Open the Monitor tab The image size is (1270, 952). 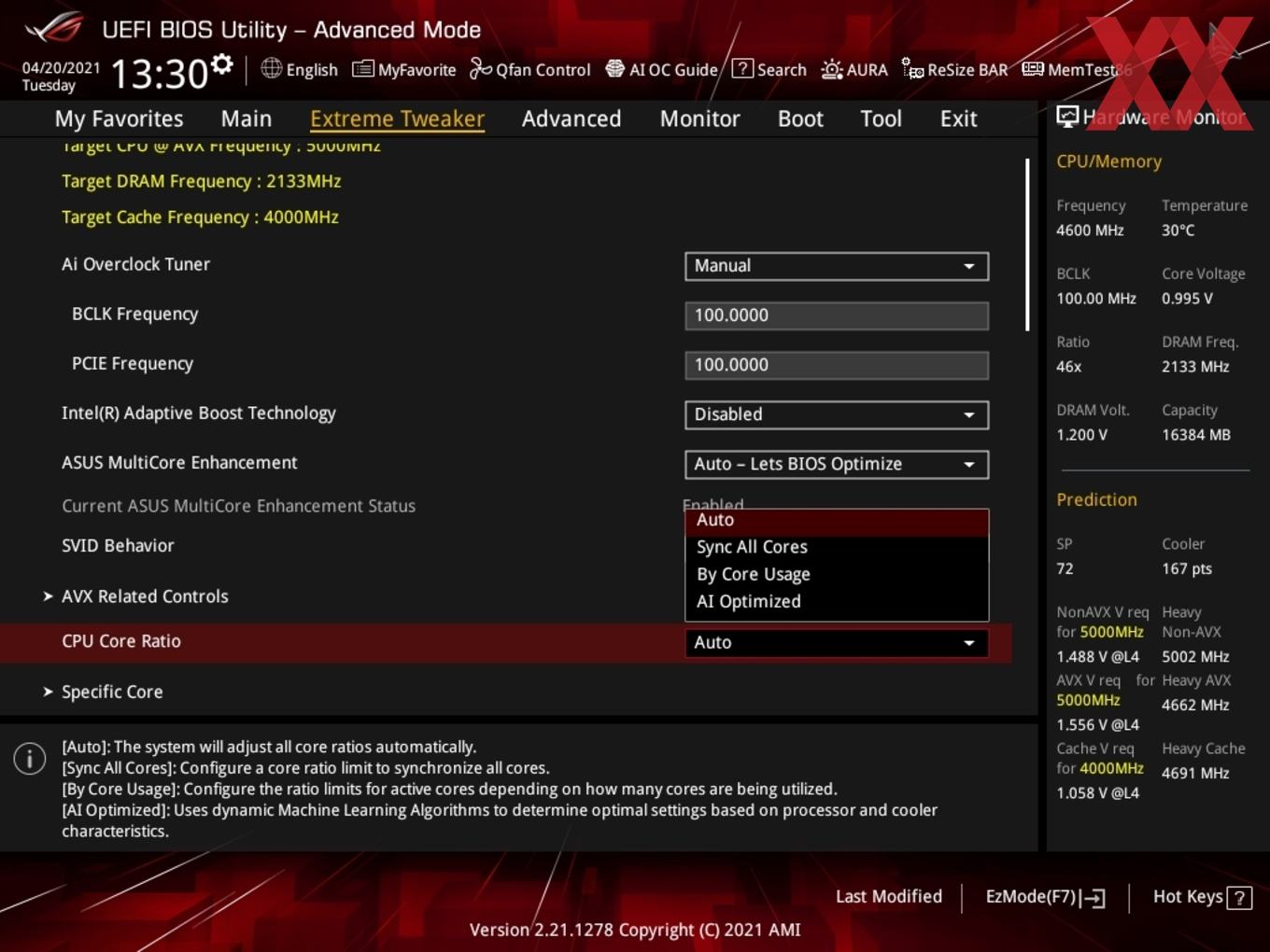(699, 119)
